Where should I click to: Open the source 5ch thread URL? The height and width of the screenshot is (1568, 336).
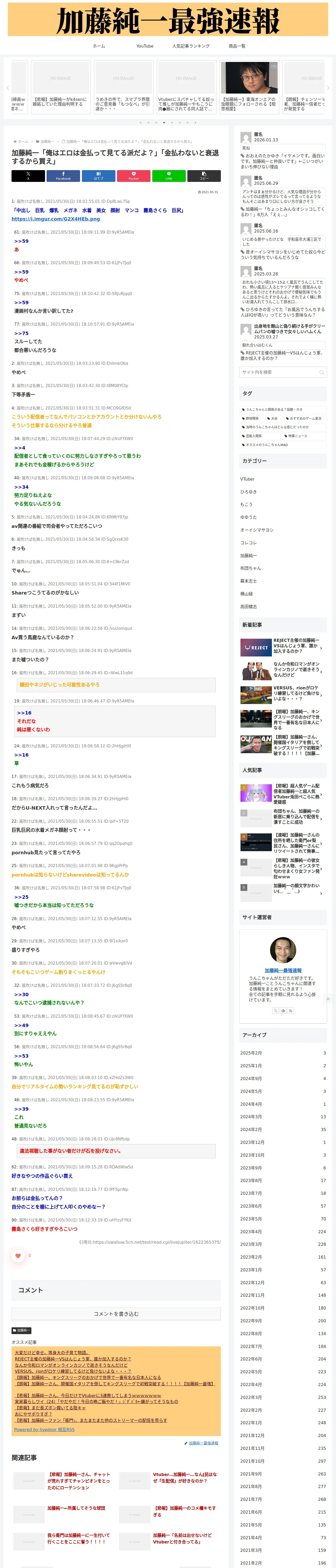click(x=157, y=1242)
